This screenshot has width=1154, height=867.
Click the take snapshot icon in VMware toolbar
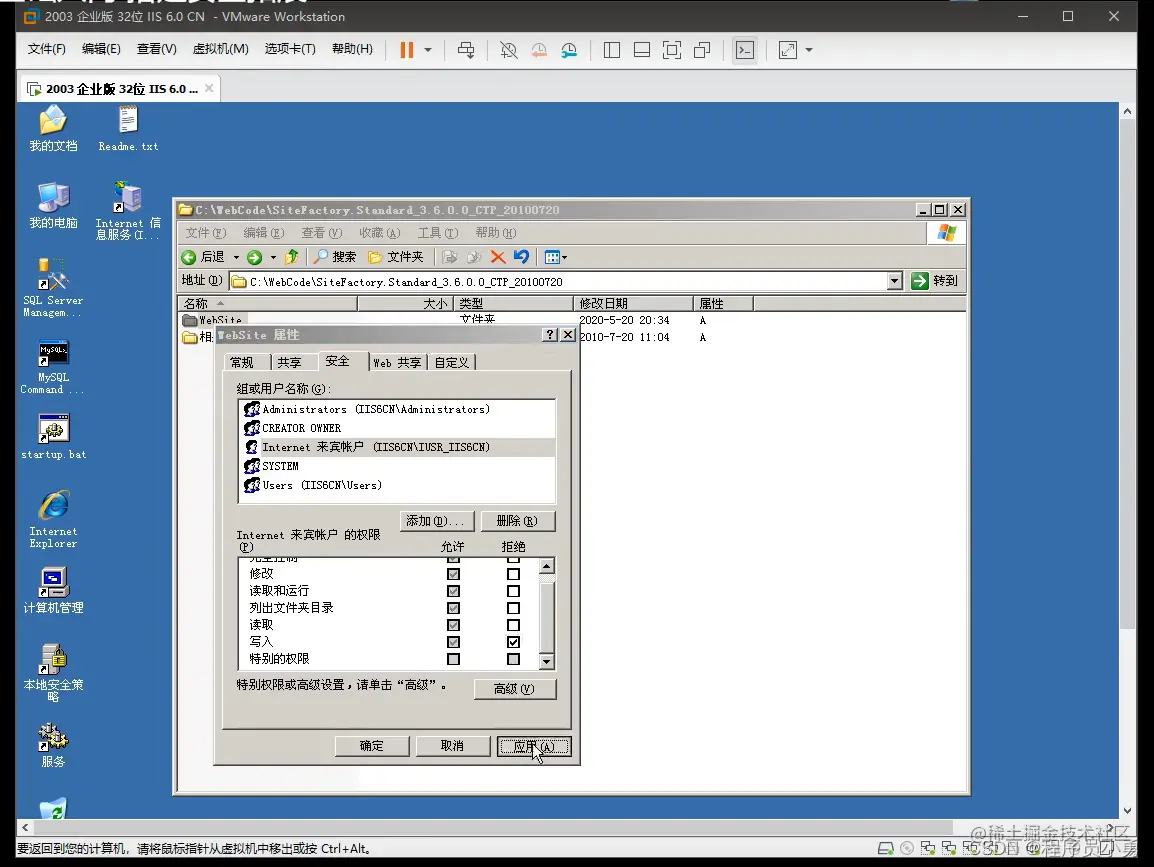509,50
